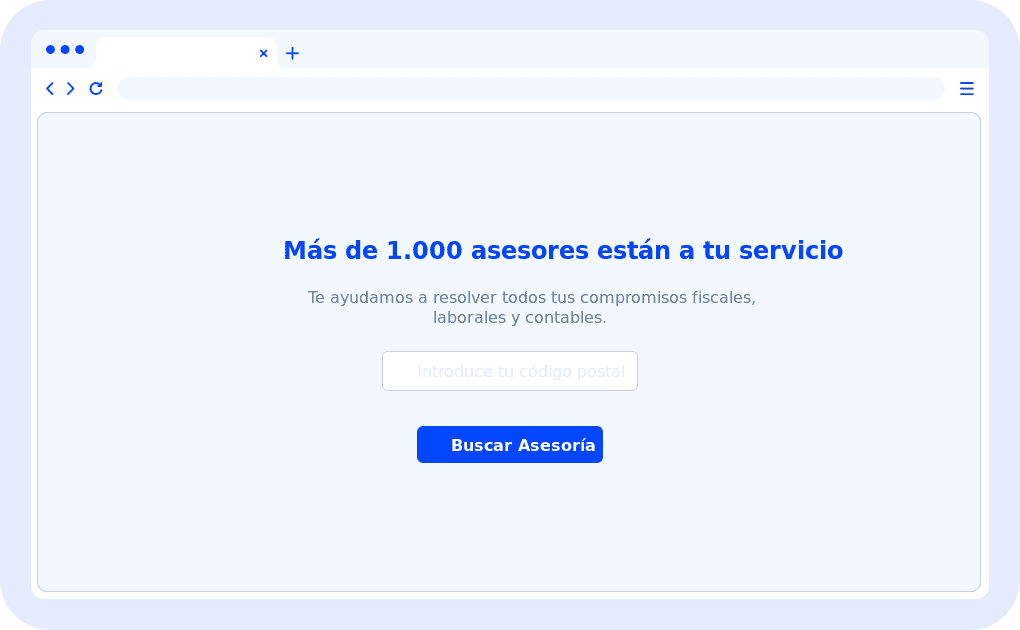1020x630 pixels.
Task: Click the 'laborales y contables.' text line
Action: click(x=519, y=318)
